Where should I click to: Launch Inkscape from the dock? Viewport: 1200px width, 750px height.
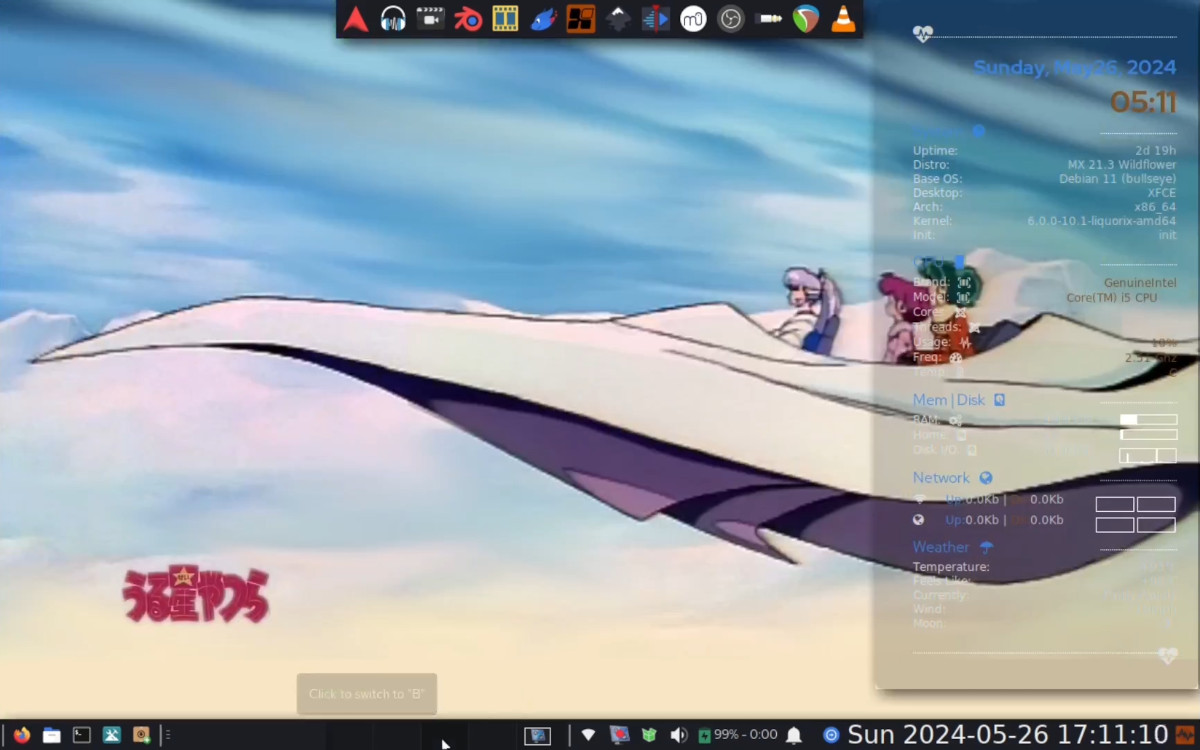618,19
